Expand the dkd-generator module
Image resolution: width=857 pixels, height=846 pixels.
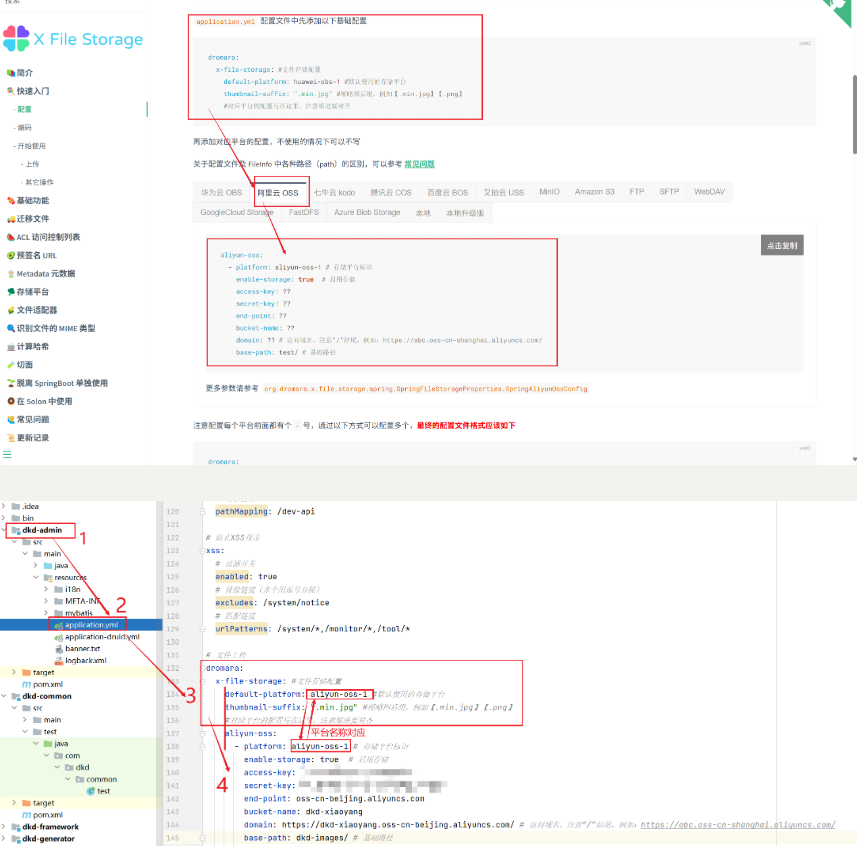4,839
